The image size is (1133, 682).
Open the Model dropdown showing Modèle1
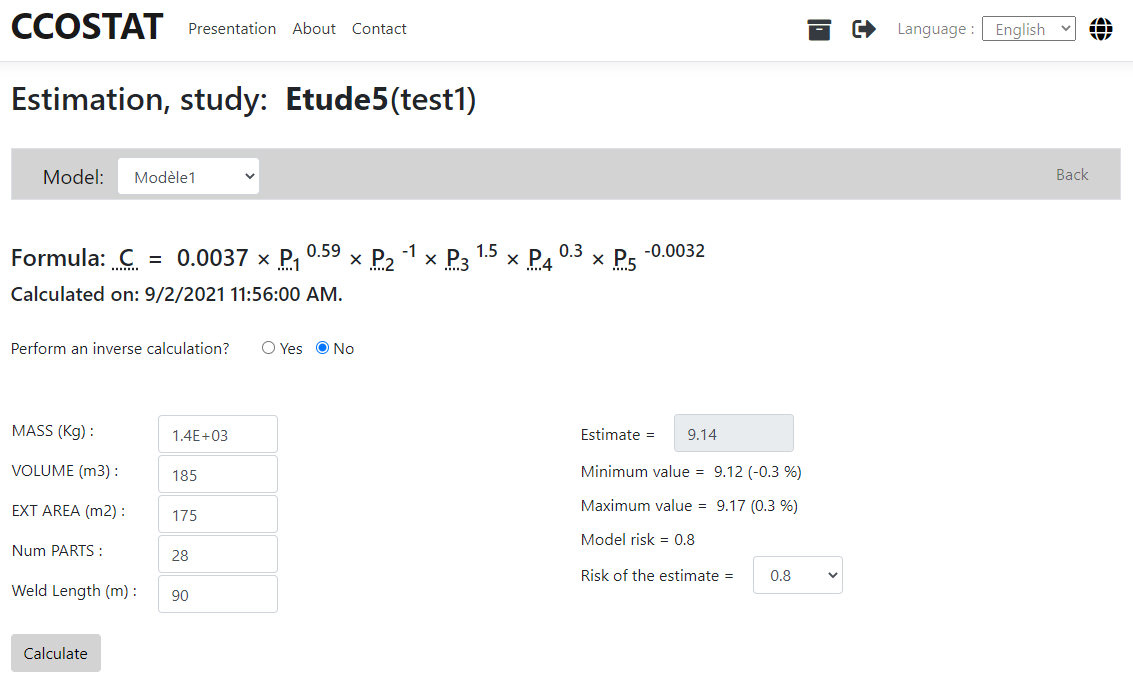point(188,177)
